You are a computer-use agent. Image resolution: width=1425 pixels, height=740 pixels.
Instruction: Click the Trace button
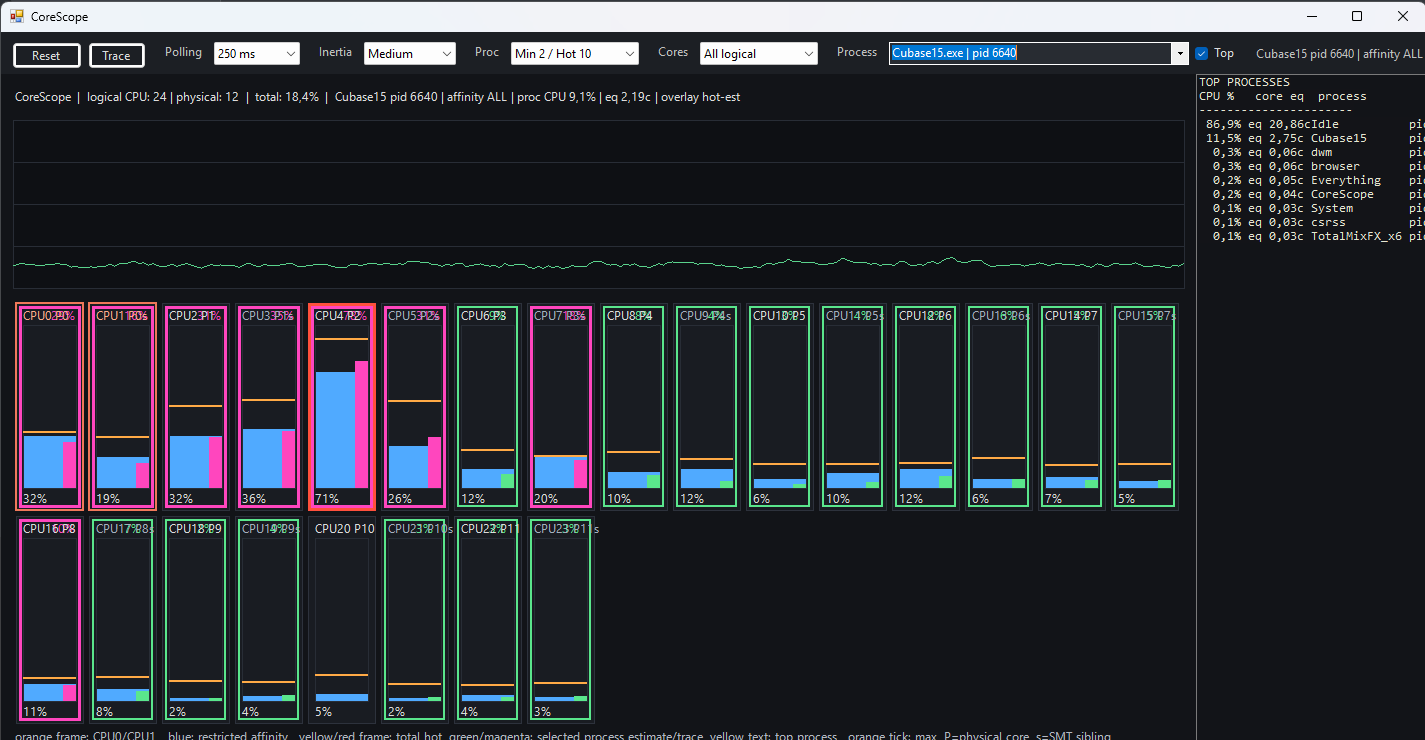pos(117,55)
